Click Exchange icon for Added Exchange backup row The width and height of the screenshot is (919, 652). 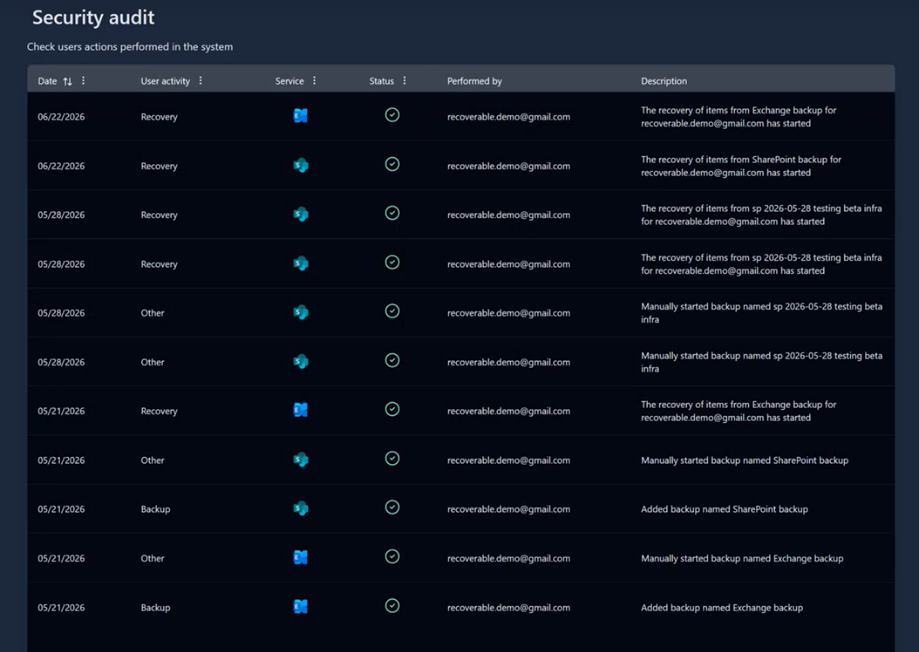pyautogui.click(x=301, y=607)
